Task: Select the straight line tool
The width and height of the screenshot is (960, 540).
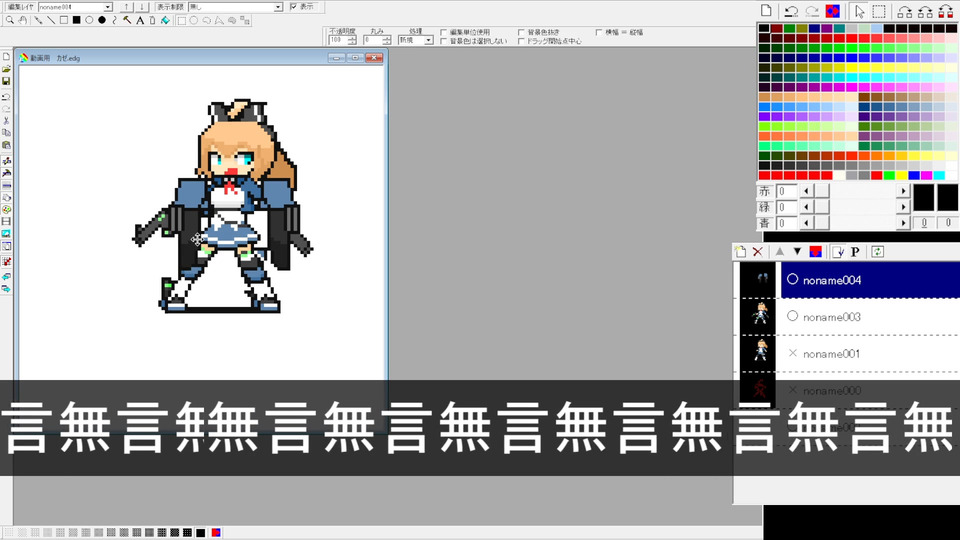Action: tap(51, 20)
